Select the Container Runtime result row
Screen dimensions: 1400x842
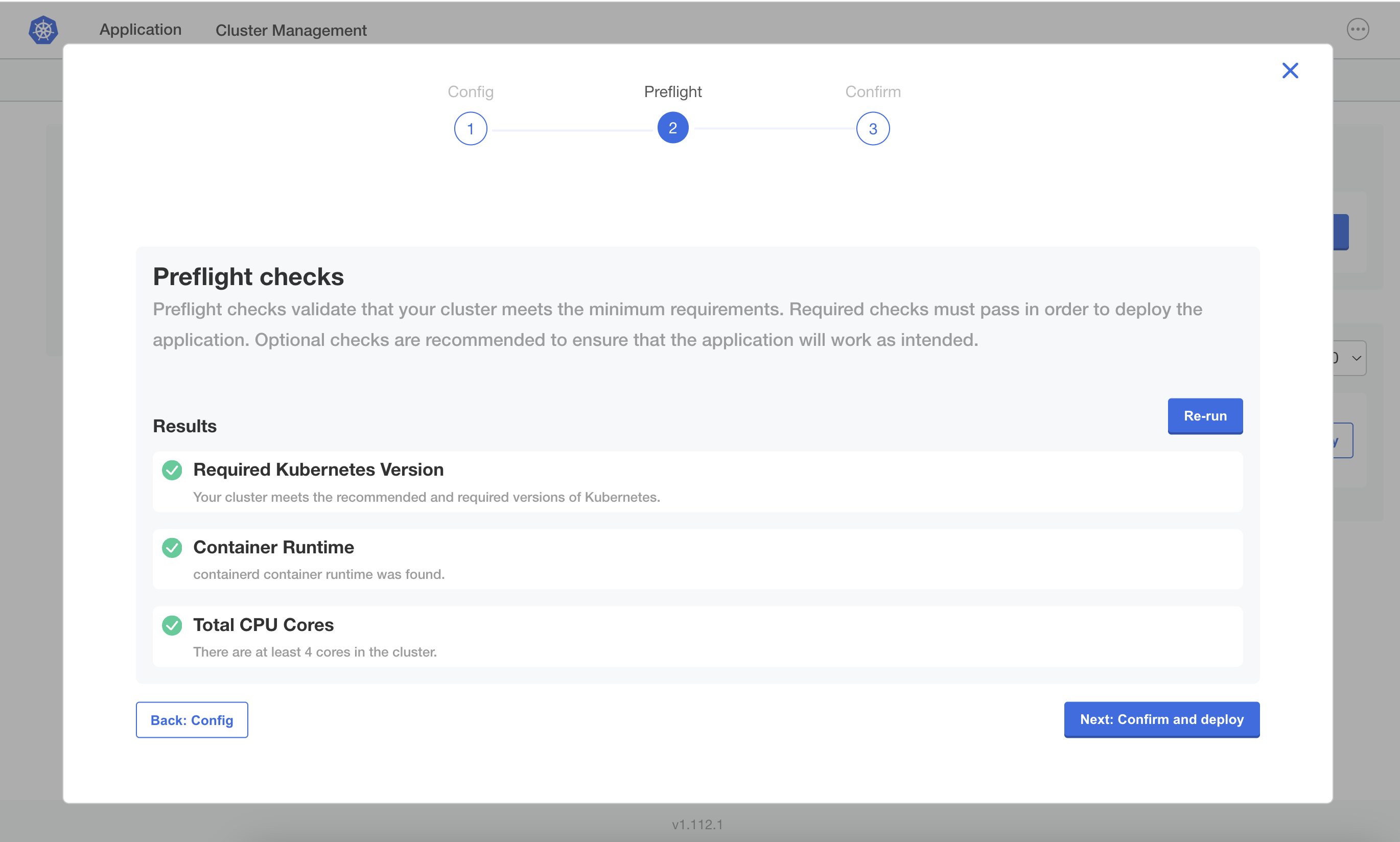(697, 559)
